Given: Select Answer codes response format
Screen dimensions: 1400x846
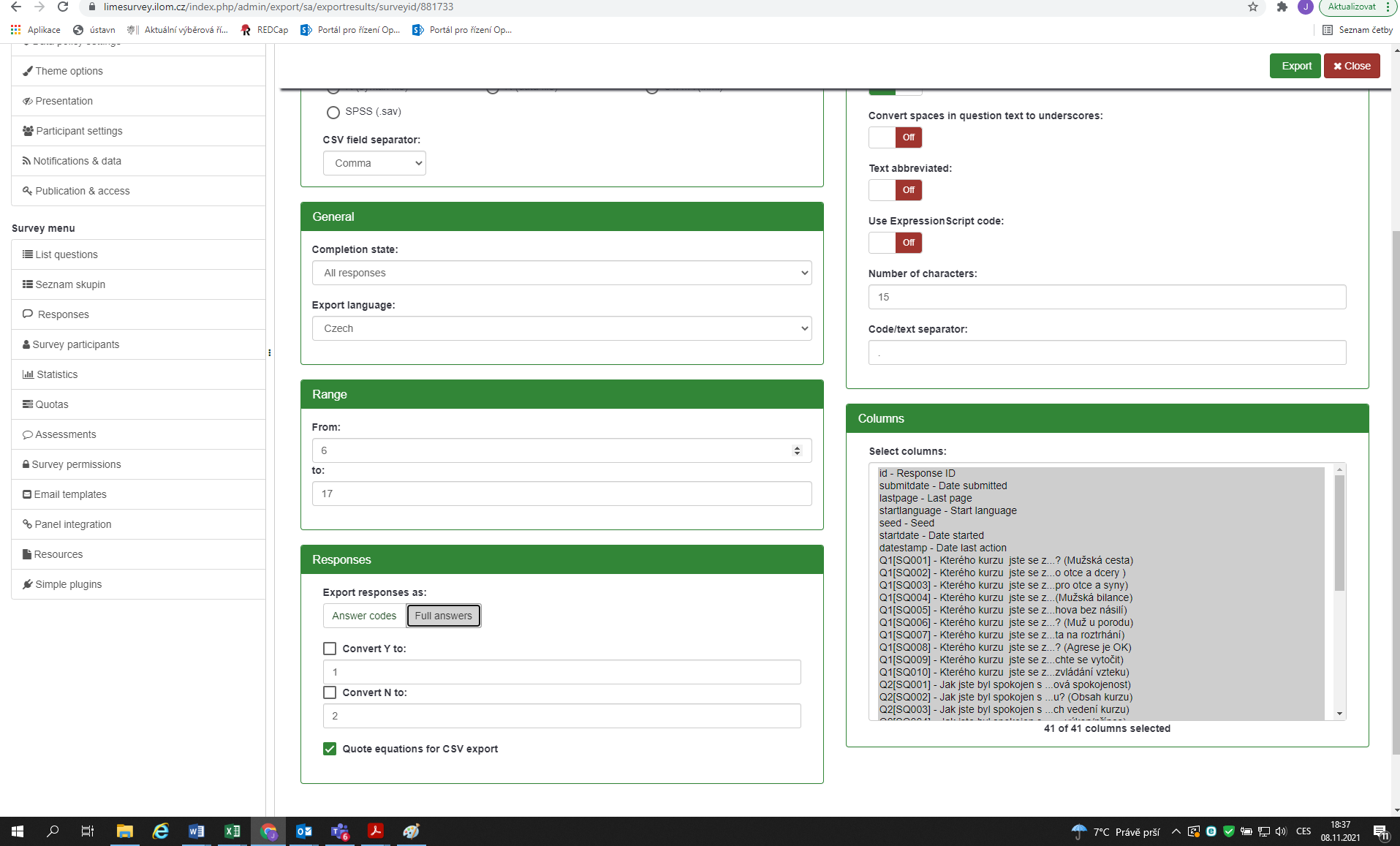Looking at the screenshot, I should pos(364,616).
